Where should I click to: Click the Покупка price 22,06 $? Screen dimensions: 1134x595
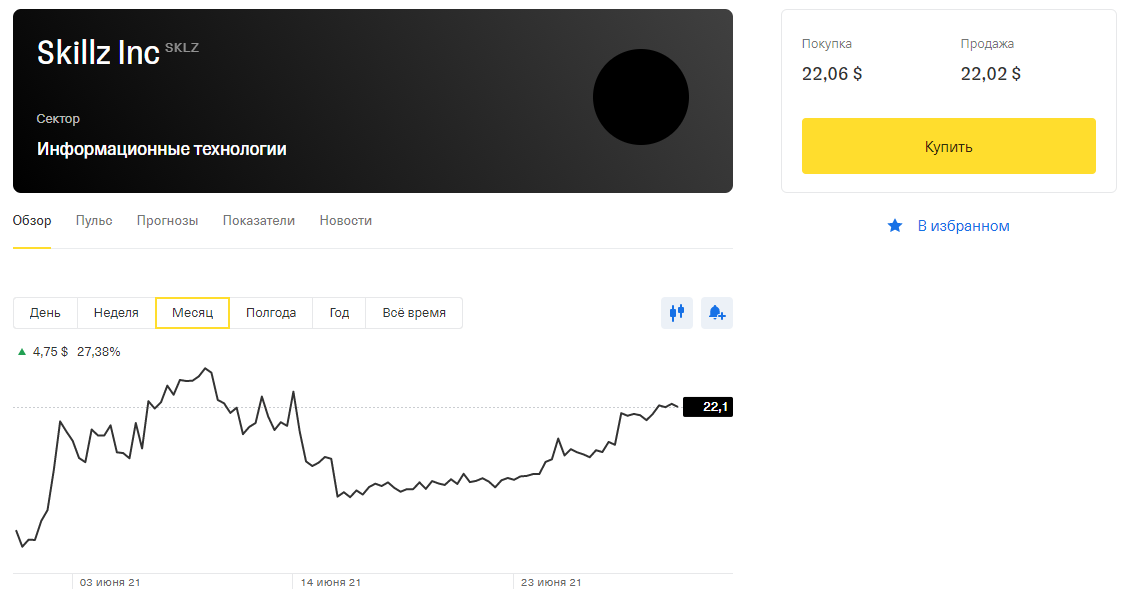pos(832,74)
